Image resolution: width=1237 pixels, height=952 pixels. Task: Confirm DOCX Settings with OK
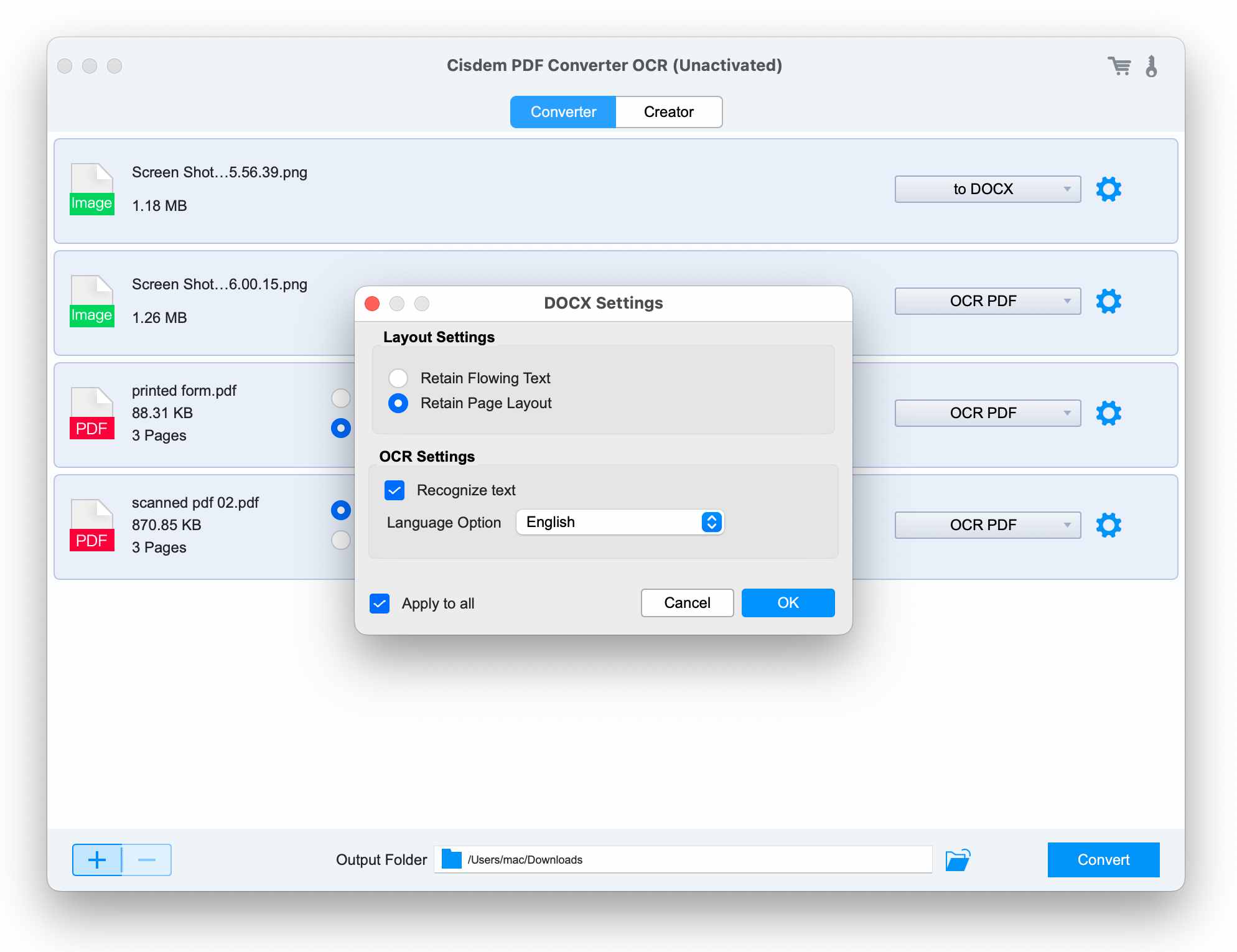787,602
